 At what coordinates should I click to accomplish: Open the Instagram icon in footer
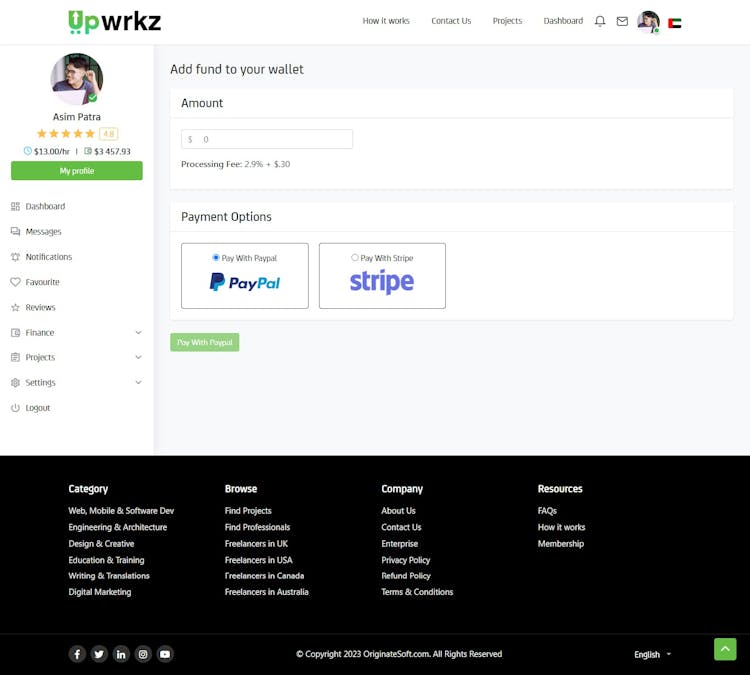coord(143,654)
